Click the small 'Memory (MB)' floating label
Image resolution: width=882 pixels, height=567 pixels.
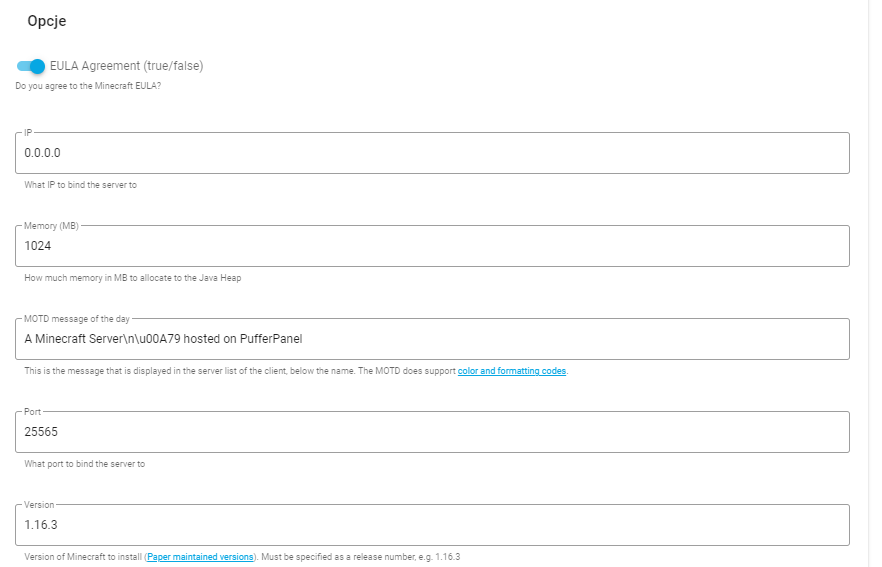pos(51,226)
